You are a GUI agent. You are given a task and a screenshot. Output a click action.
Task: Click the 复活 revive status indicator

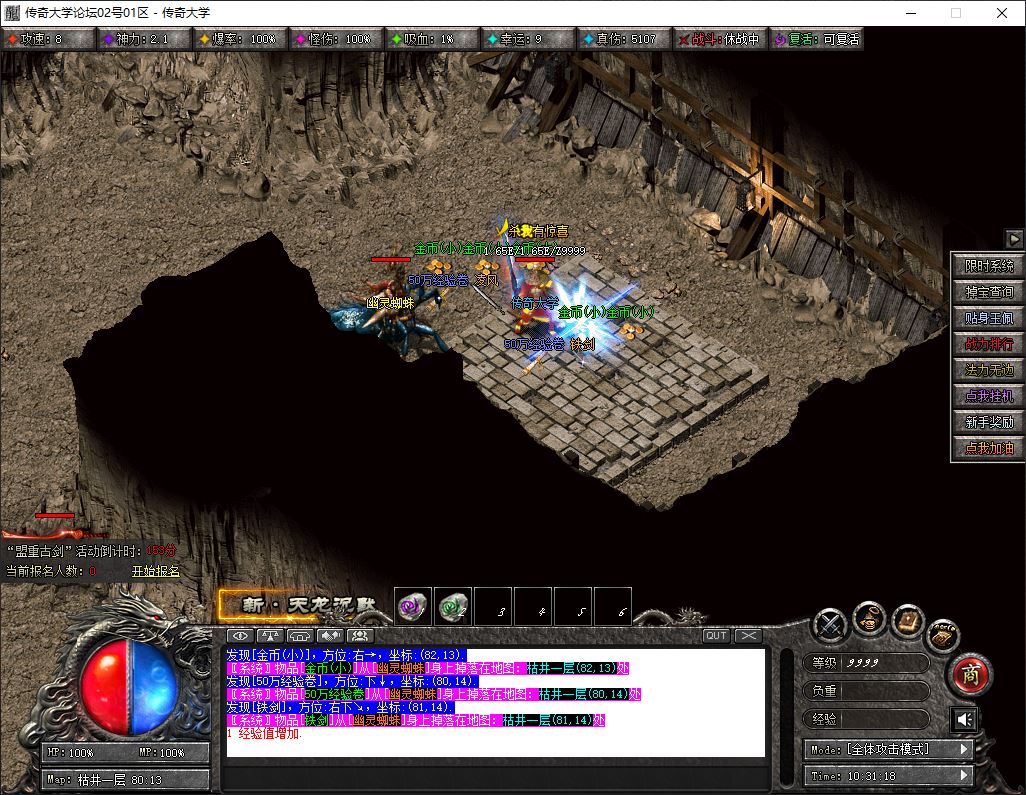point(816,39)
